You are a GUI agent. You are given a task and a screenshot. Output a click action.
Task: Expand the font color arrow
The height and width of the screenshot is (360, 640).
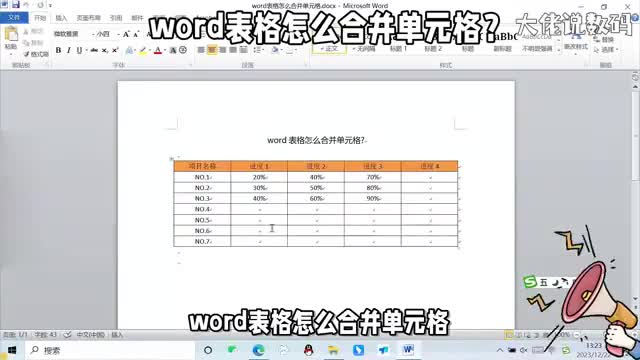point(165,50)
